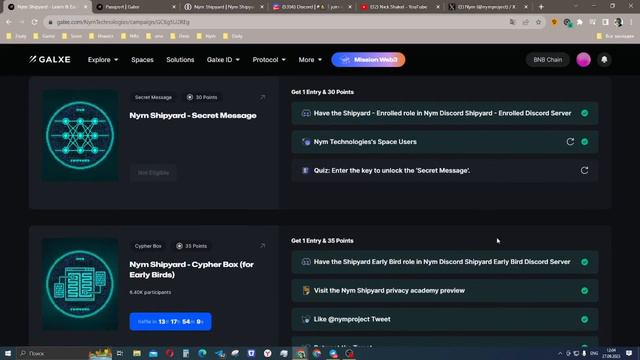The height and width of the screenshot is (360, 640).
Task: Click the Nym Shipyard Cypher Box artwork
Action: 80,284
